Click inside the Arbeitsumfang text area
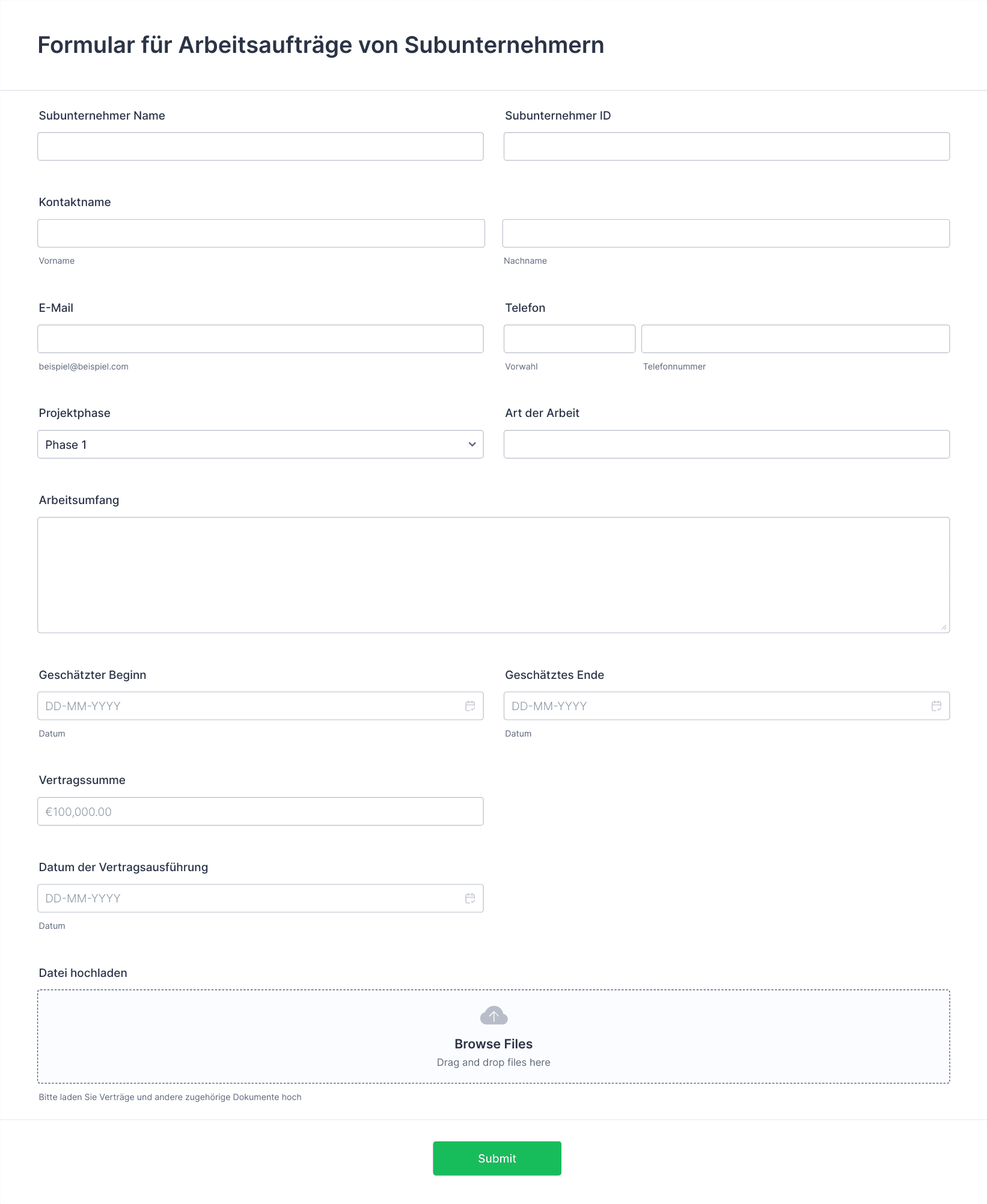 click(493, 575)
